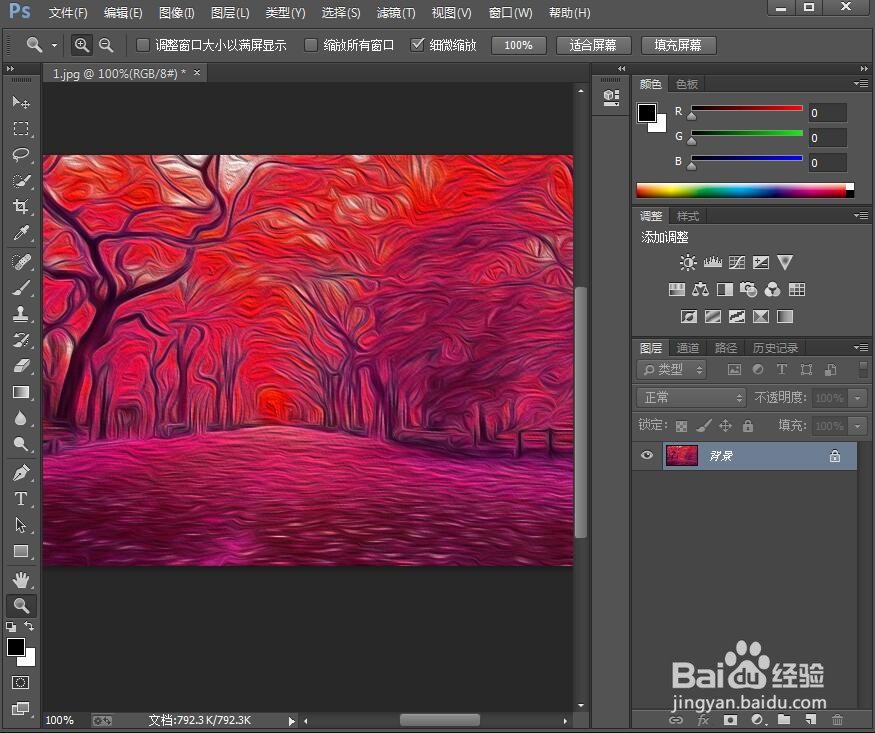
Task: Toggle pixel layer filter
Action: tap(734, 369)
